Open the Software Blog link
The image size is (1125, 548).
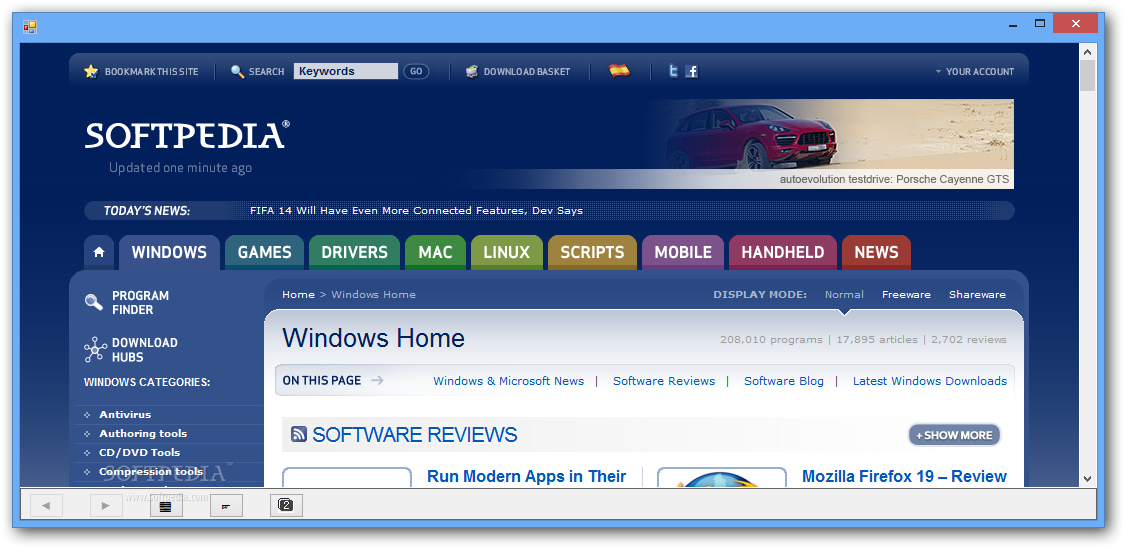(783, 381)
